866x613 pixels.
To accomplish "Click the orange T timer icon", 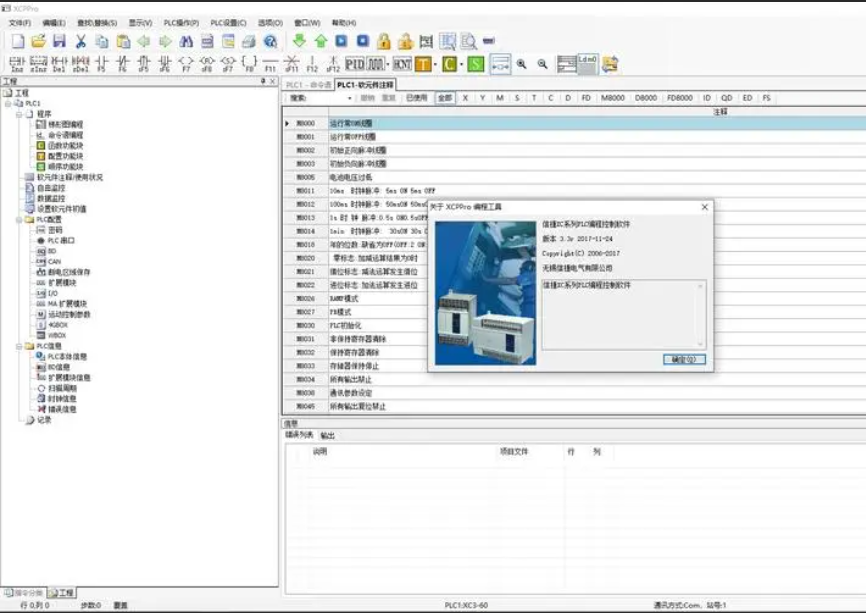I will tap(423, 65).
